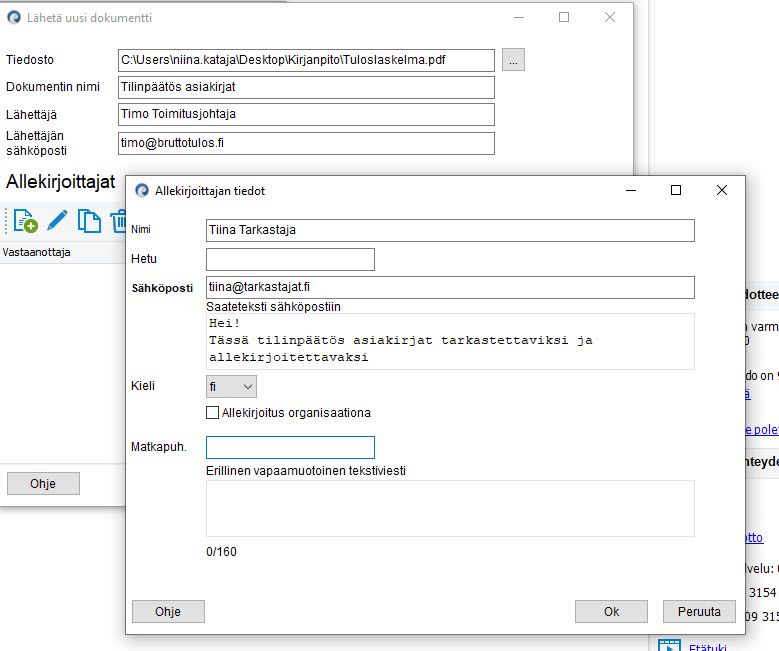Click the Allekirjoittajan tiedot title bar app icon

point(142,191)
